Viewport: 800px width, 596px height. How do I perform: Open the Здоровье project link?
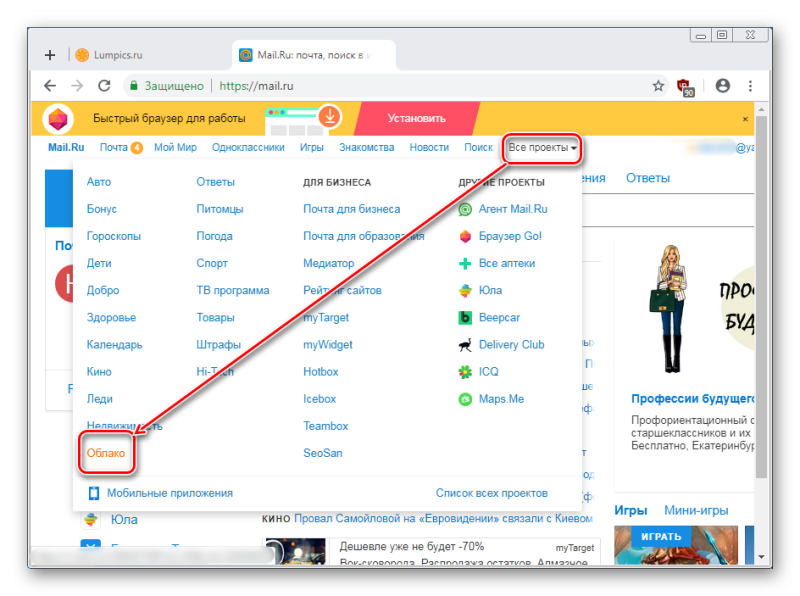click(x=111, y=317)
